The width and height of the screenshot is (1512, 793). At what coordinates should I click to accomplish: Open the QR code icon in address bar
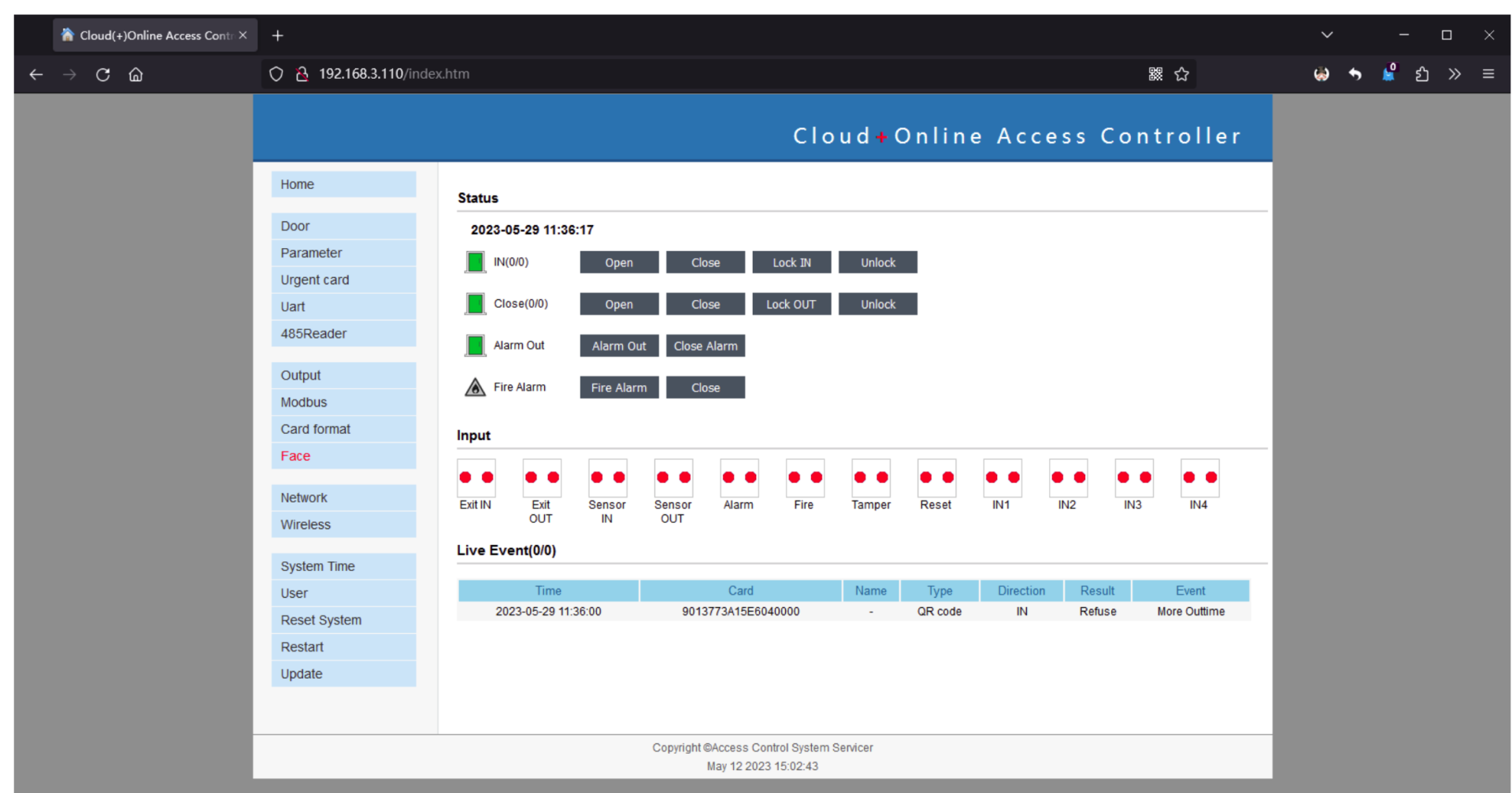(1155, 74)
